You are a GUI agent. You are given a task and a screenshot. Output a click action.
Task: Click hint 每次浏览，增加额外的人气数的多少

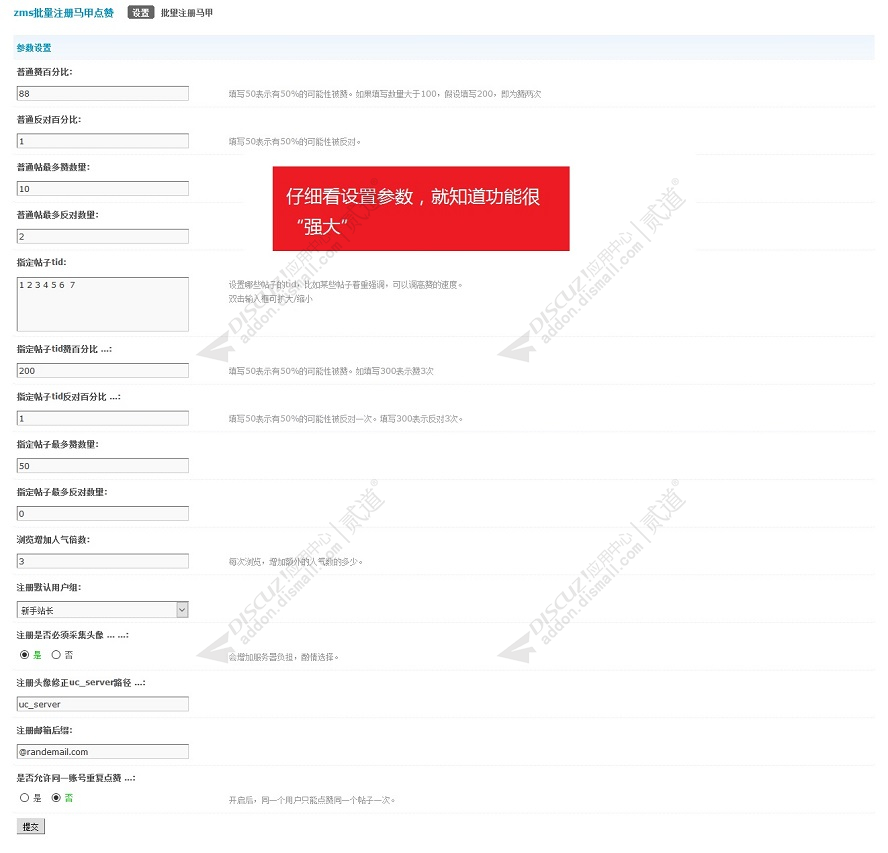(x=296, y=562)
